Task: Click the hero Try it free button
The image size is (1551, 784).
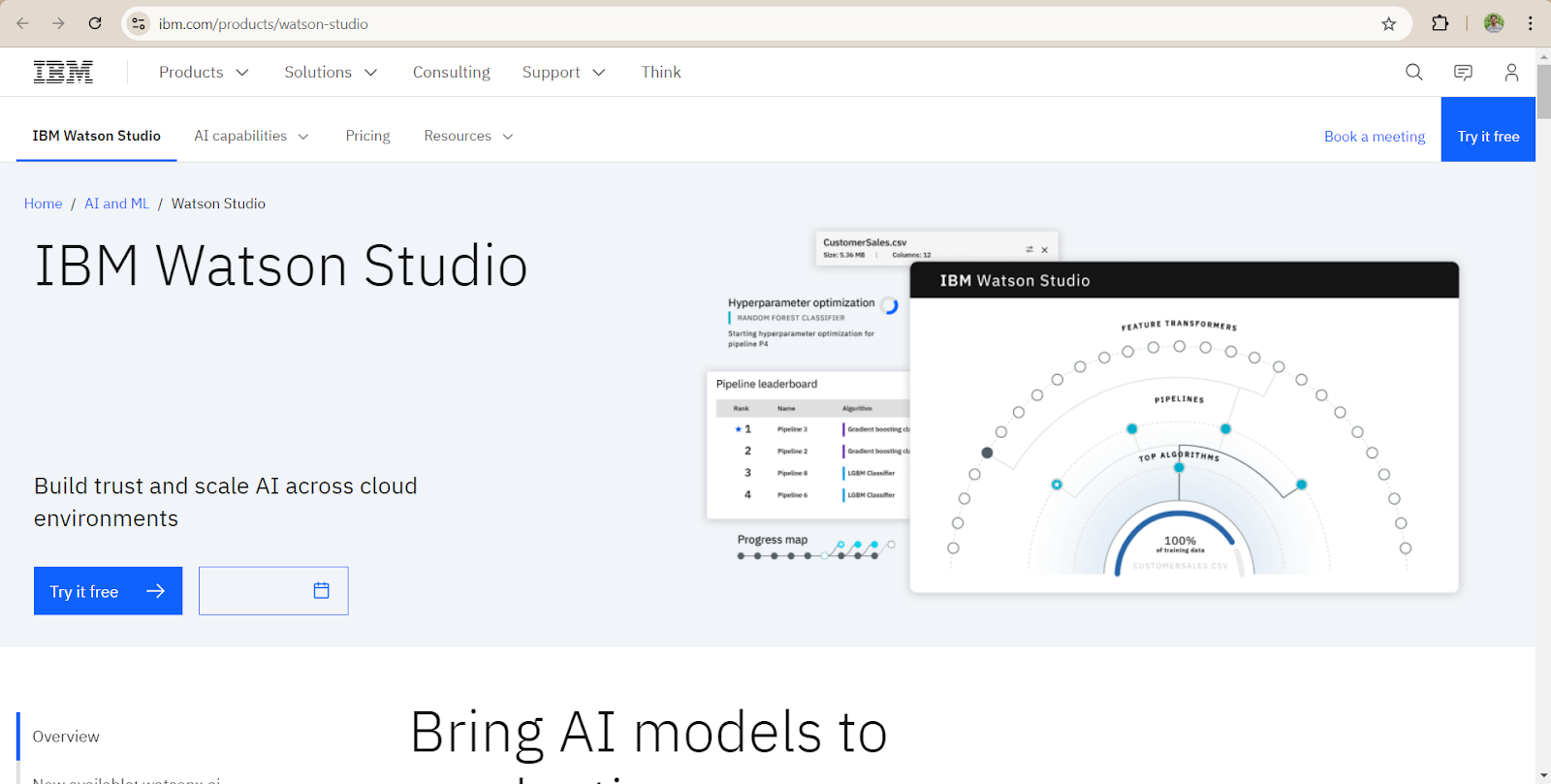Action: pos(109,591)
